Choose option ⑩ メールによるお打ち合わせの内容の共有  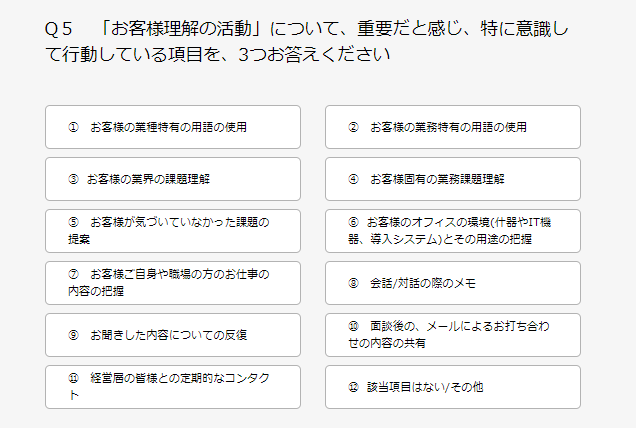coord(453,335)
